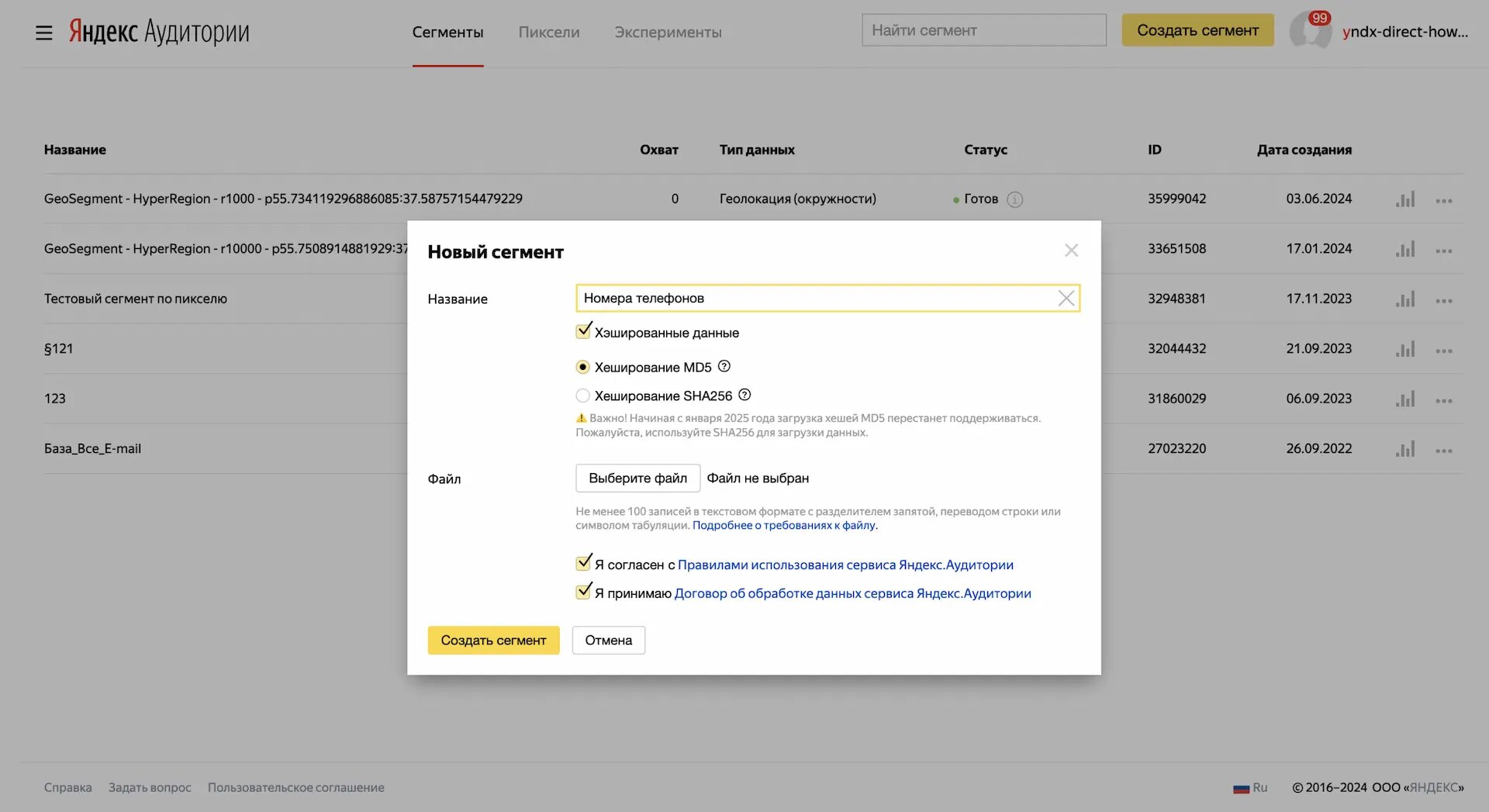Open the user account avatar
The height and width of the screenshot is (812, 1489).
pyautogui.click(x=1310, y=32)
